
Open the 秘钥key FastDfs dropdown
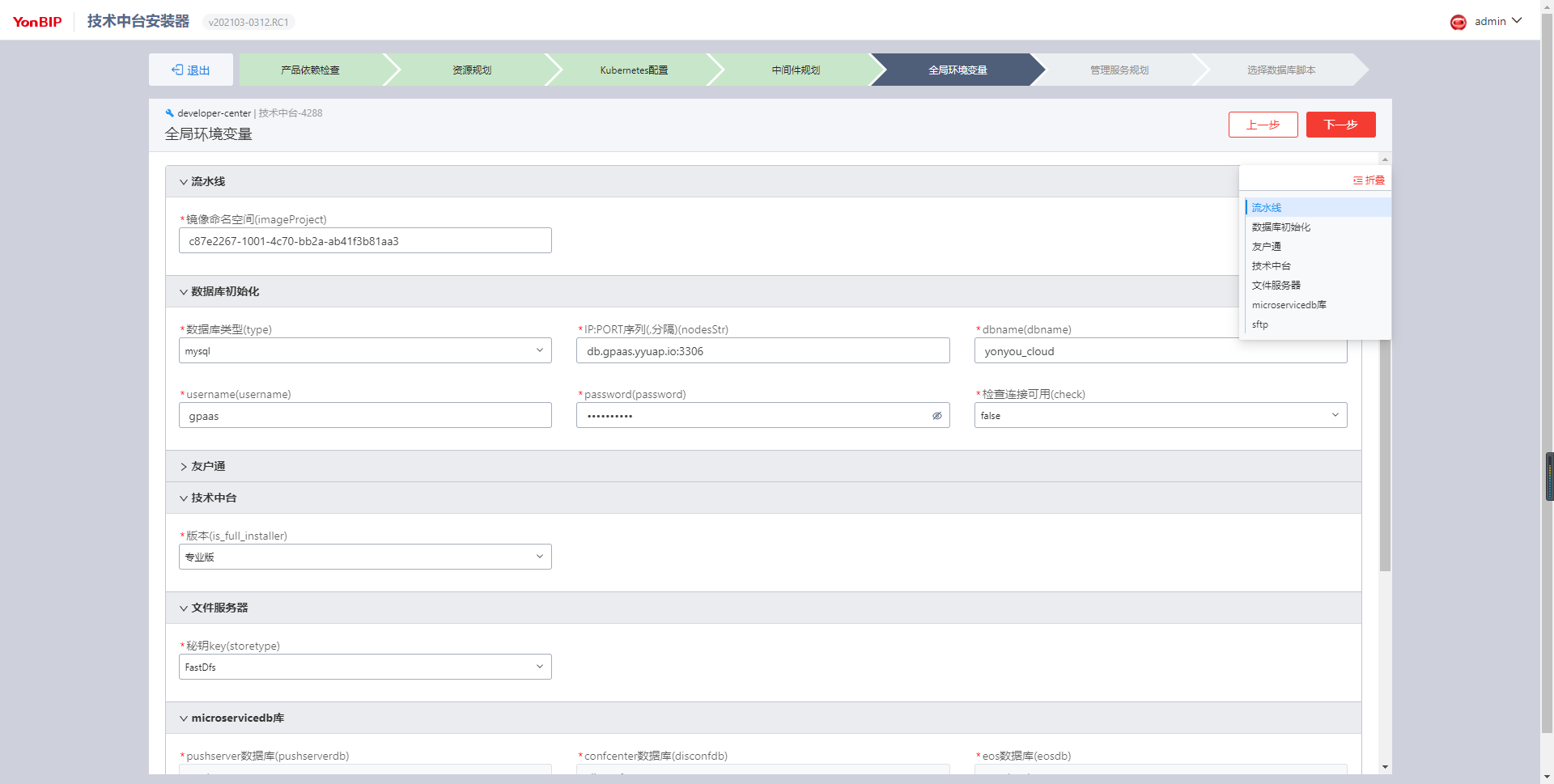[x=365, y=667]
